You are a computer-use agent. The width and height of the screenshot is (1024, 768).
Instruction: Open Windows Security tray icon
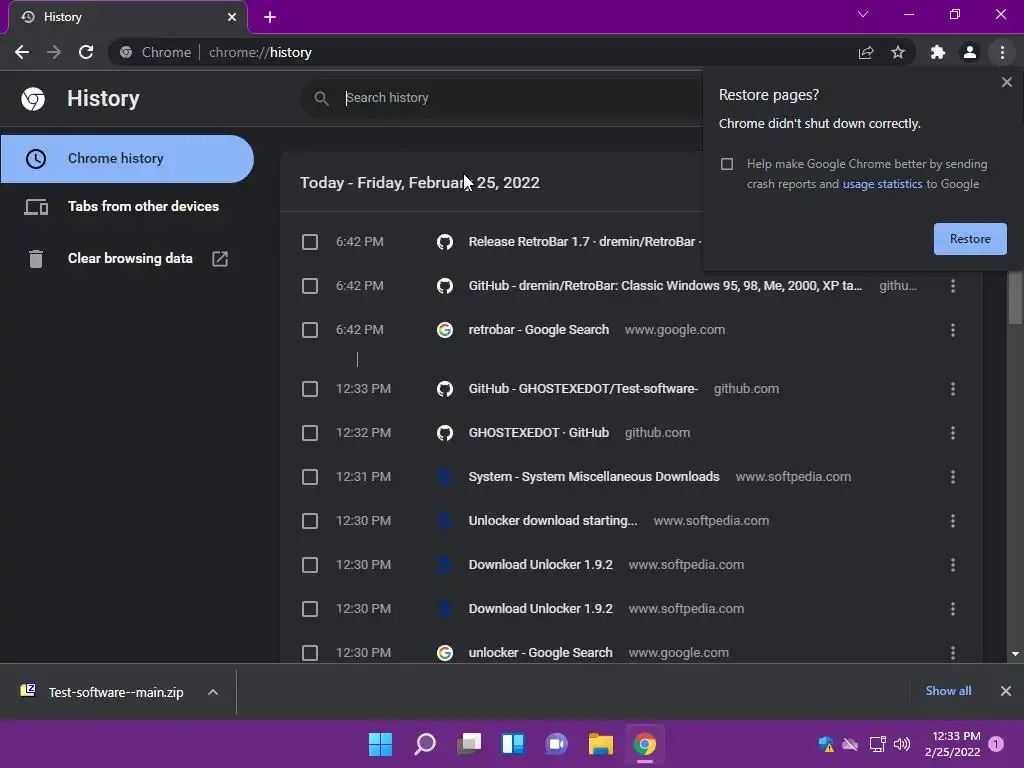[826, 744]
